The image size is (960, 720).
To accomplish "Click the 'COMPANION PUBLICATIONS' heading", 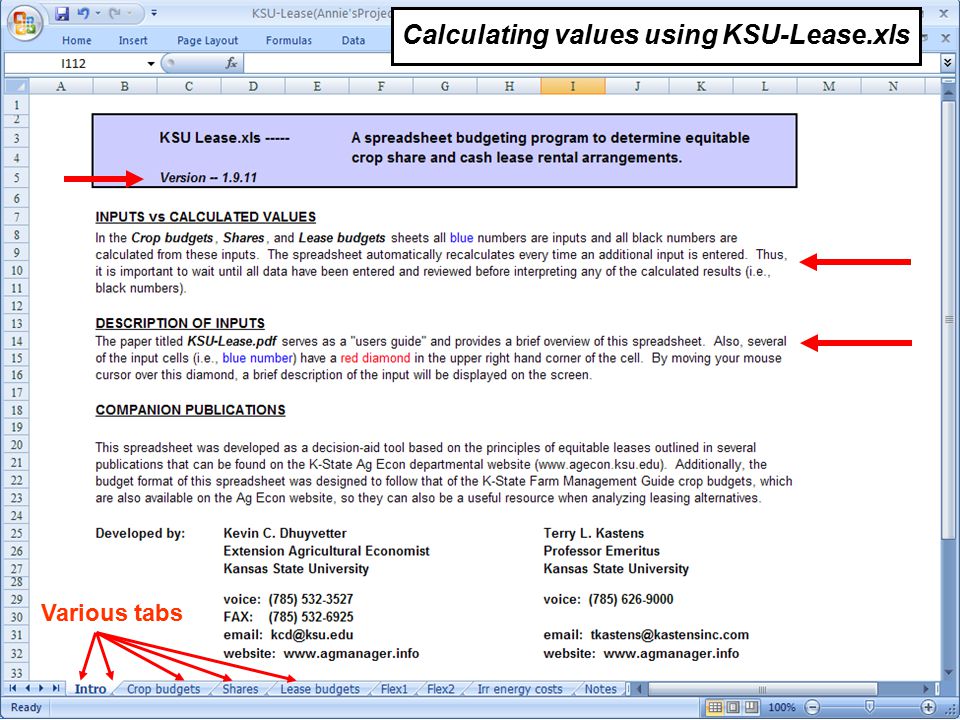I will (190, 410).
